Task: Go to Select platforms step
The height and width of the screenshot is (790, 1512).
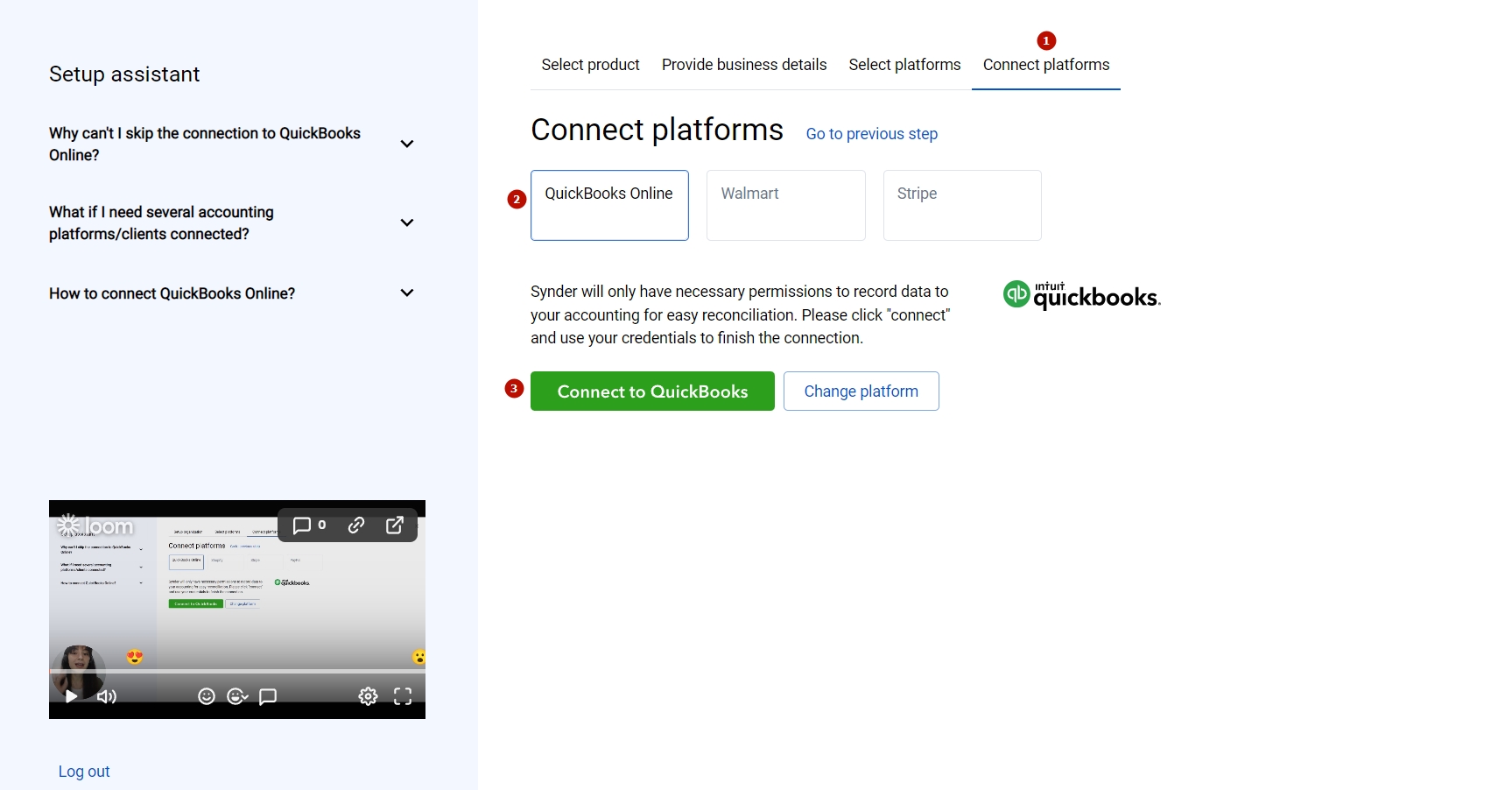Action: [x=904, y=65]
